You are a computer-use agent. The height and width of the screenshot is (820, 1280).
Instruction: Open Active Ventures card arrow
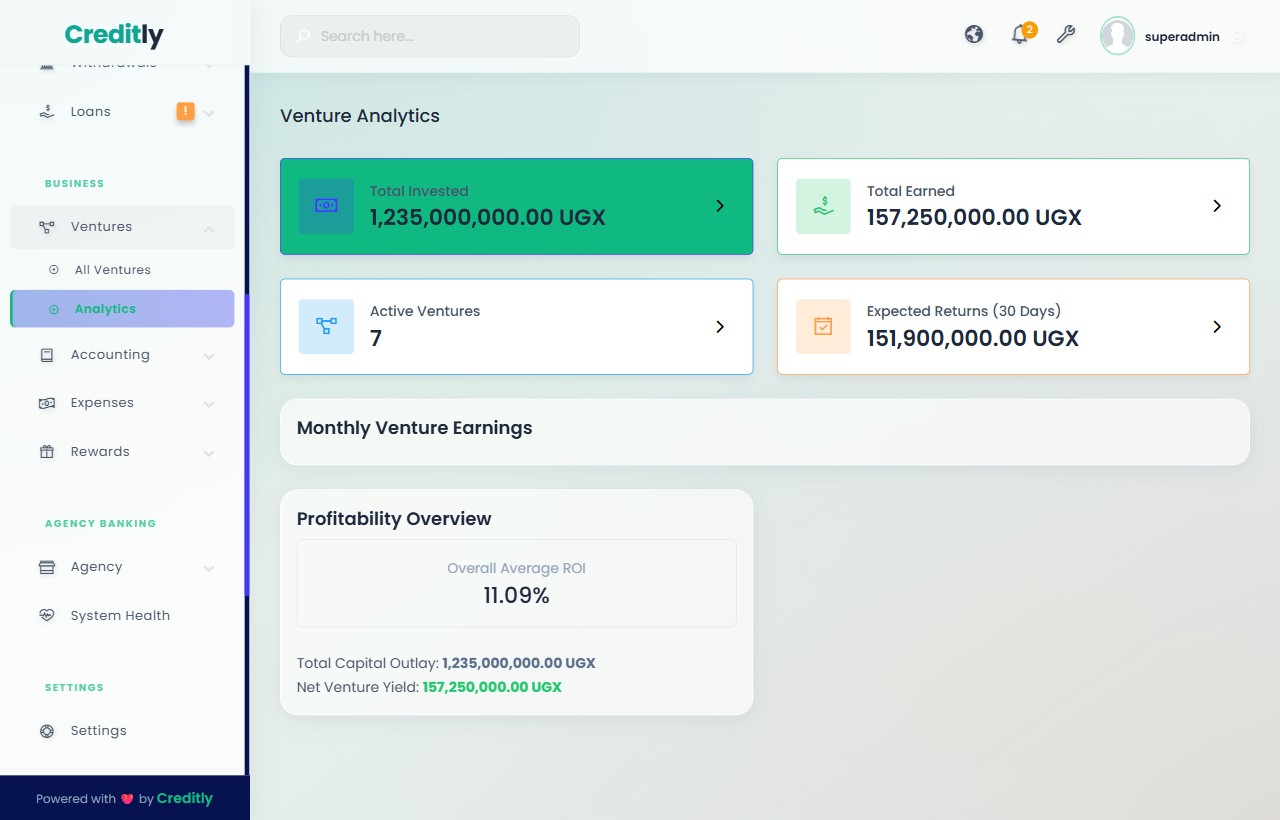pyautogui.click(x=720, y=327)
